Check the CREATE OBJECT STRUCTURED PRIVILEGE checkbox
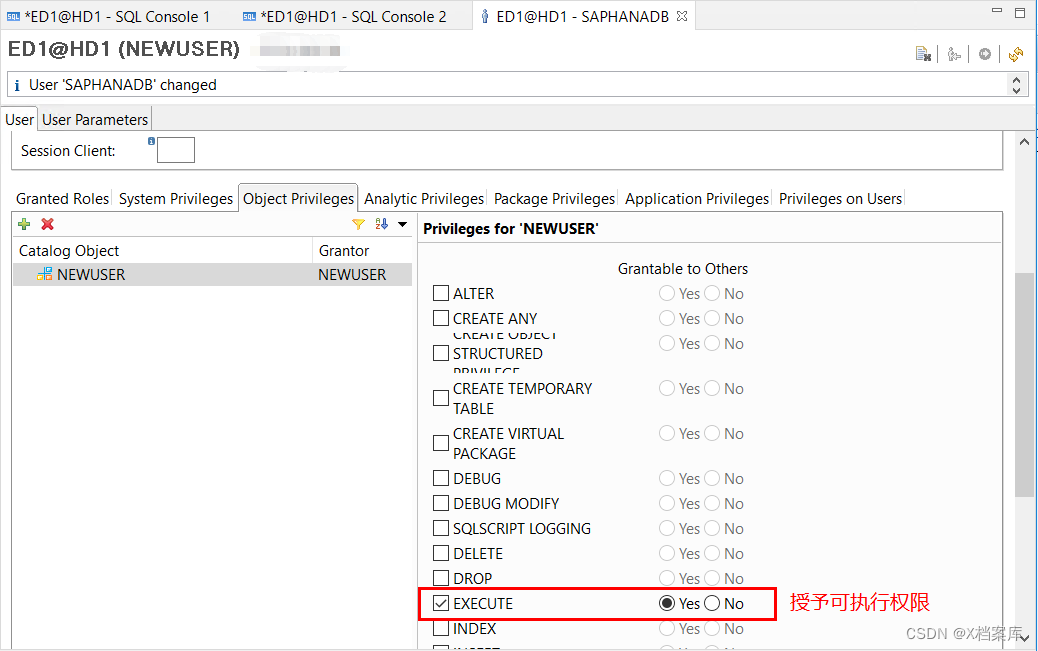This screenshot has height=651, width=1038. pos(441,353)
